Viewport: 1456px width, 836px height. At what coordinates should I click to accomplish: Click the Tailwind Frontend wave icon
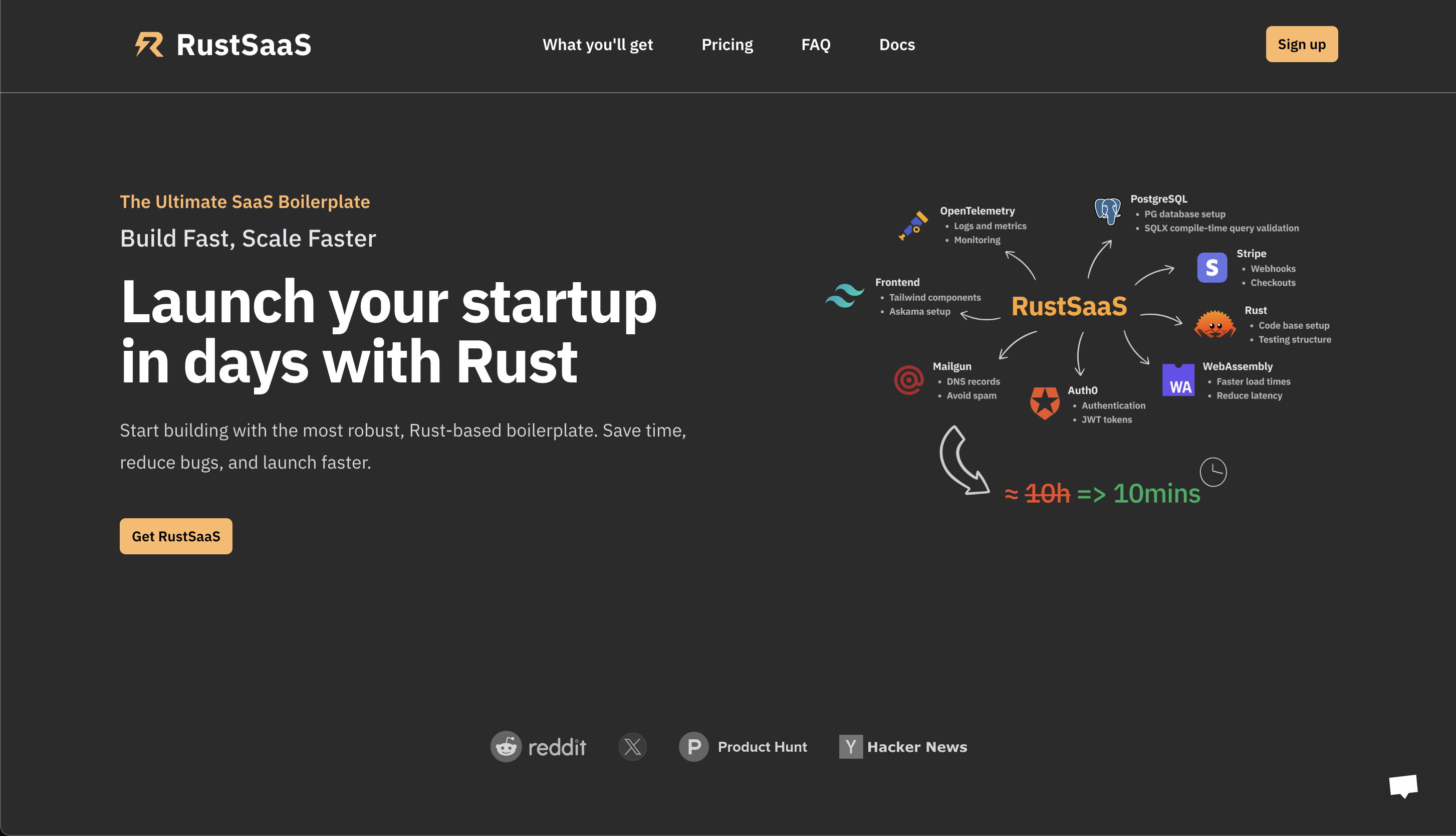tap(845, 296)
